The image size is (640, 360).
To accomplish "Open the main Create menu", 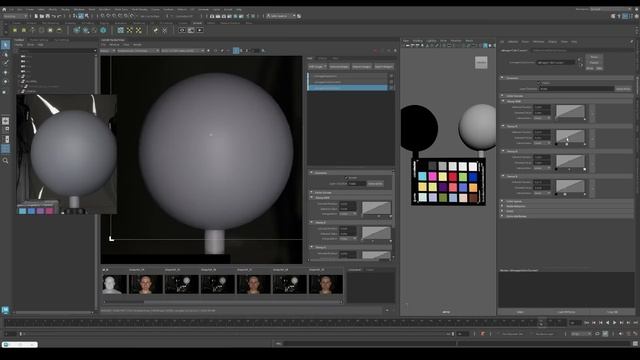I will [30, 9].
